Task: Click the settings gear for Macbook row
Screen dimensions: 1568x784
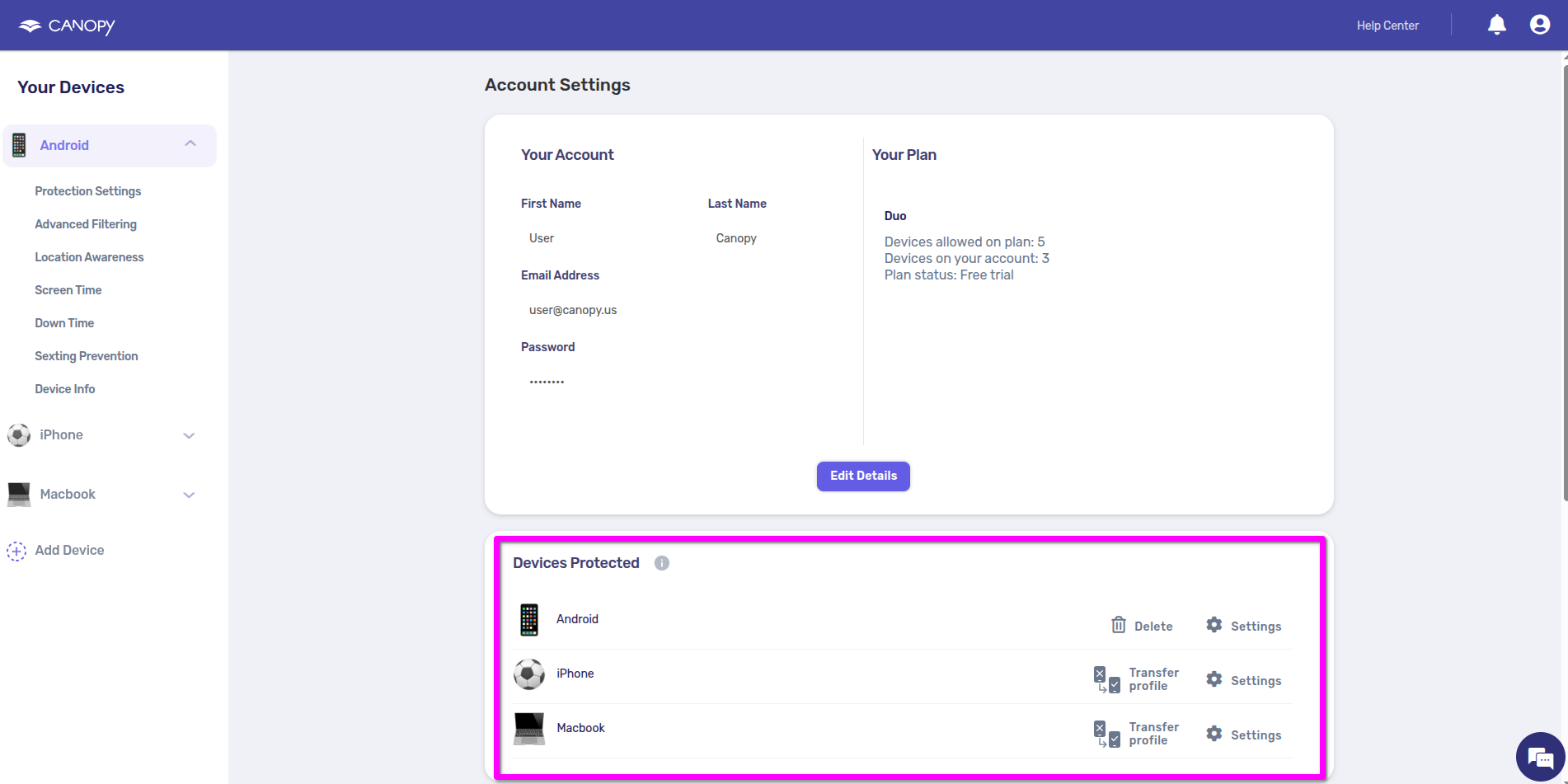Action: coord(1214,734)
